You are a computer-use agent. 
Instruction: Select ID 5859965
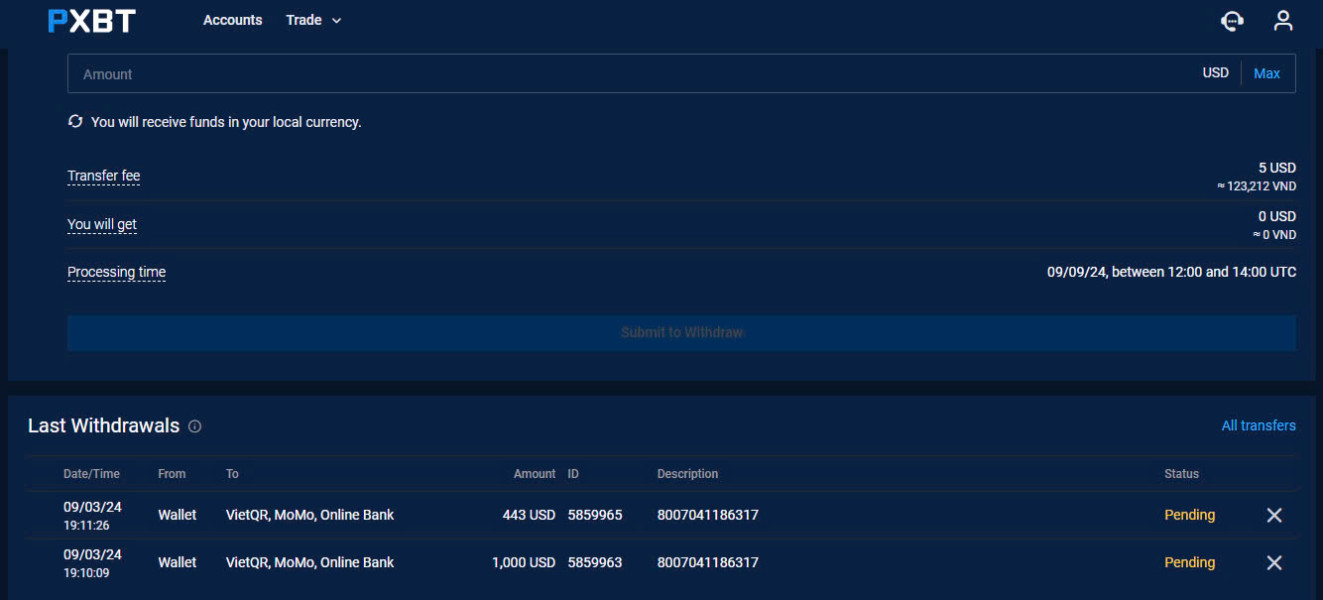595,515
